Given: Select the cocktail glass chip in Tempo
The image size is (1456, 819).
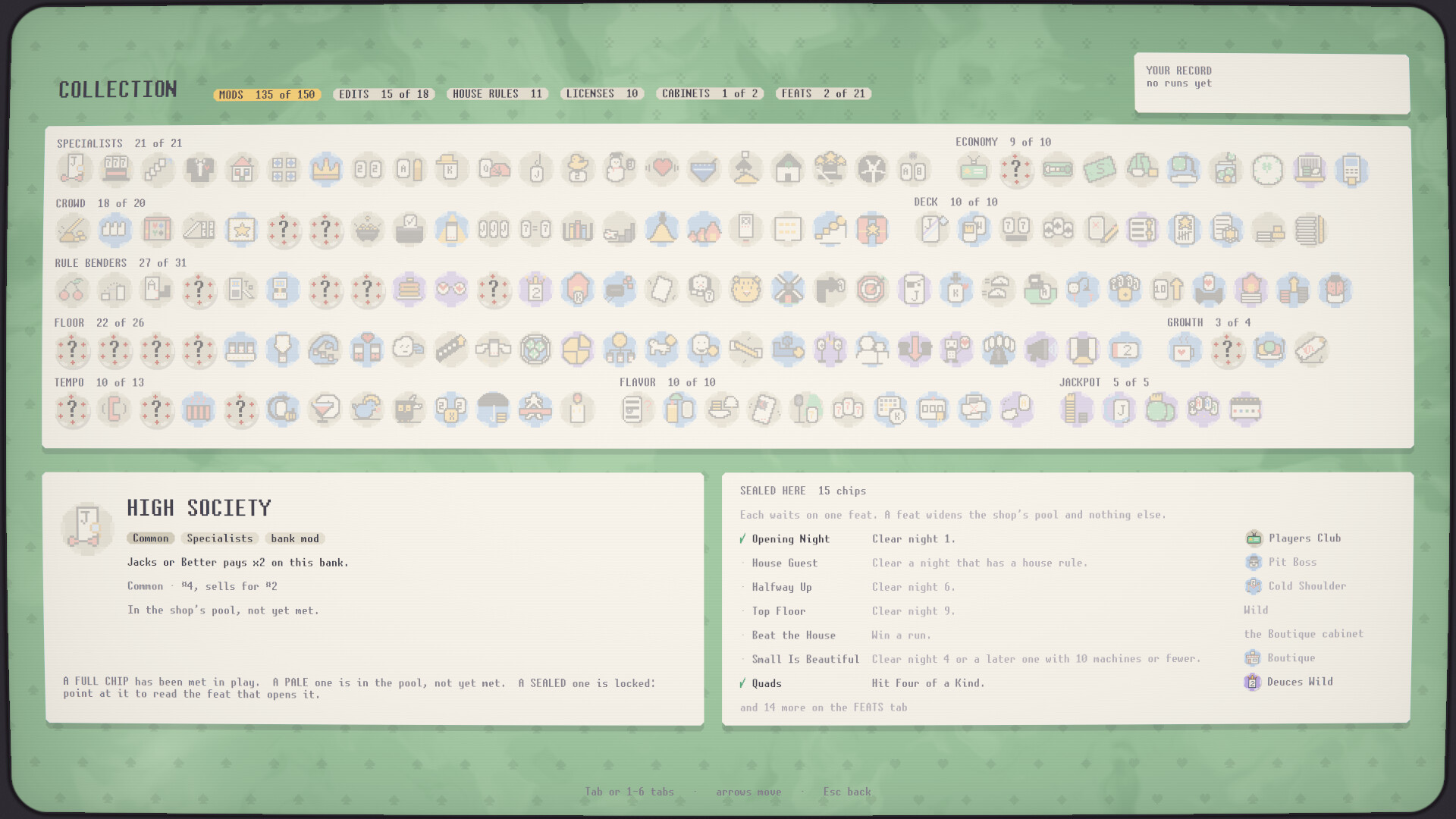Looking at the screenshot, I should [x=325, y=409].
